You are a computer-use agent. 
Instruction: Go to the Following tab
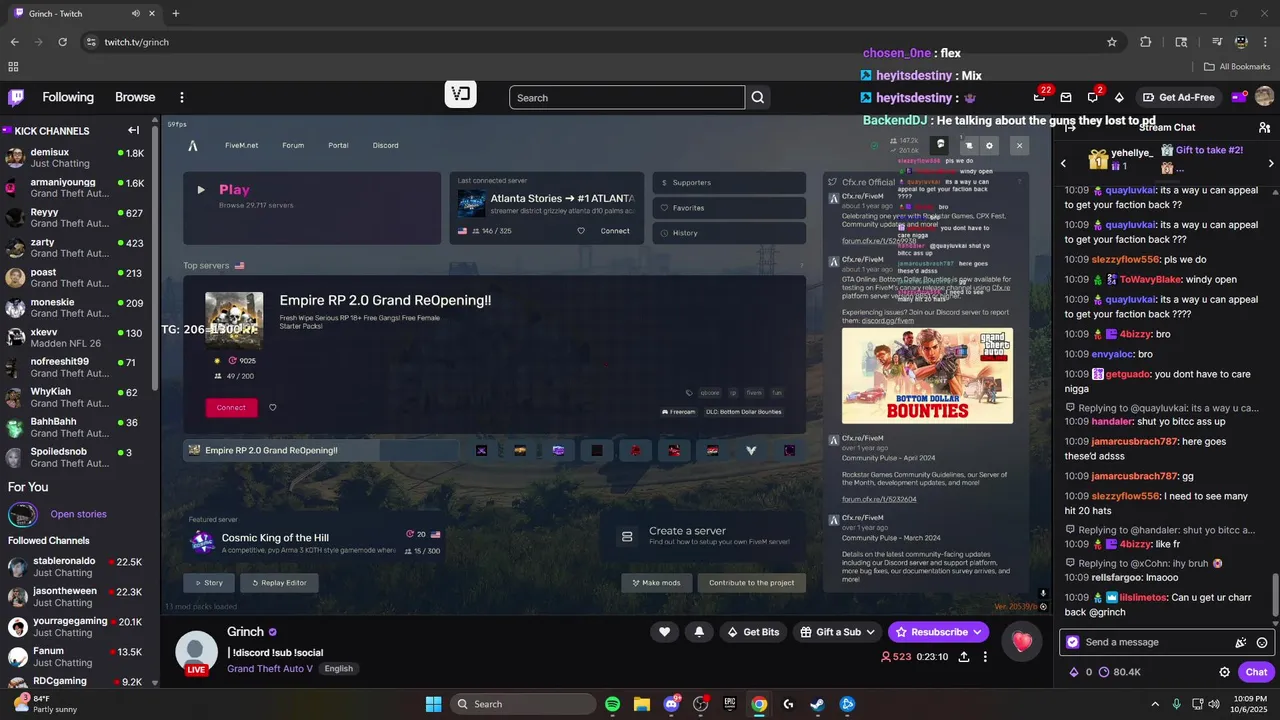coord(68,97)
